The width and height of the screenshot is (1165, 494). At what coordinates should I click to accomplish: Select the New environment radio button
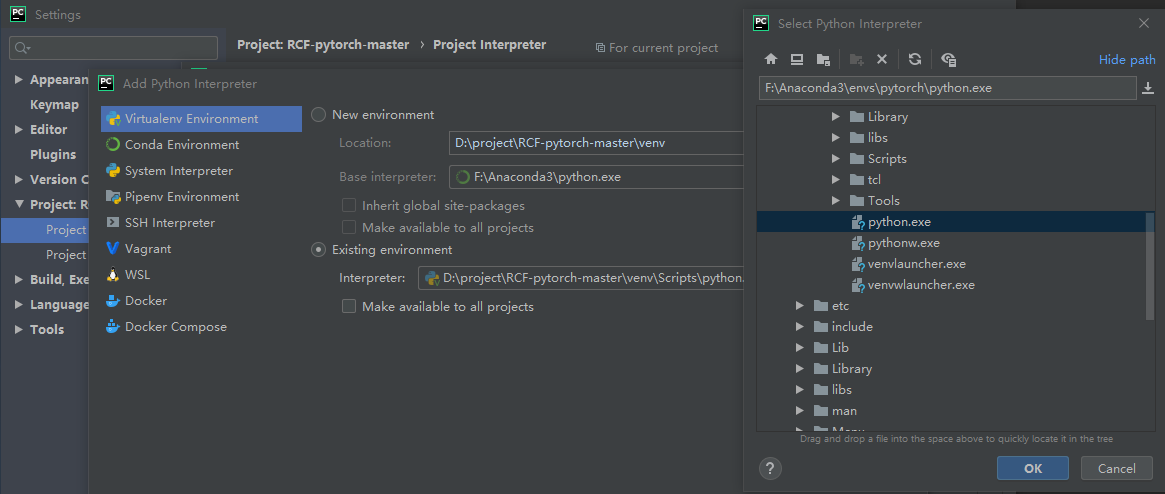pos(319,115)
